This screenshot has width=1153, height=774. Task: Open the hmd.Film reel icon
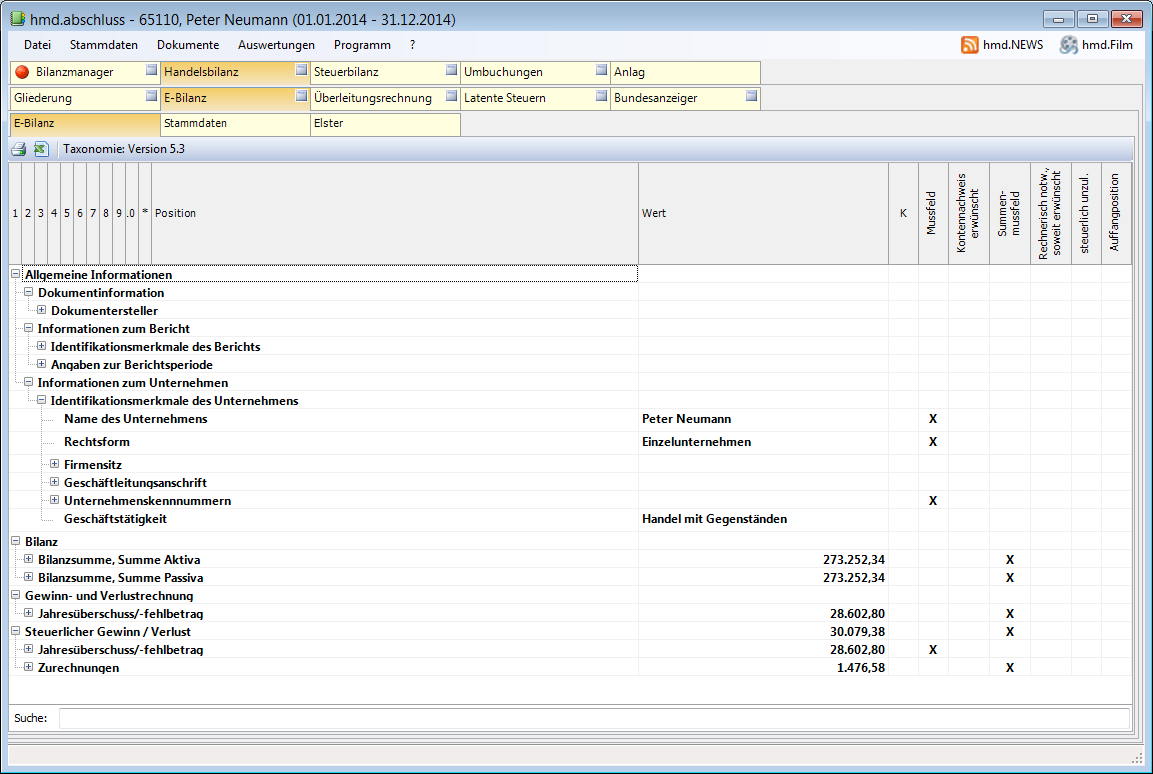pos(1069,45)
